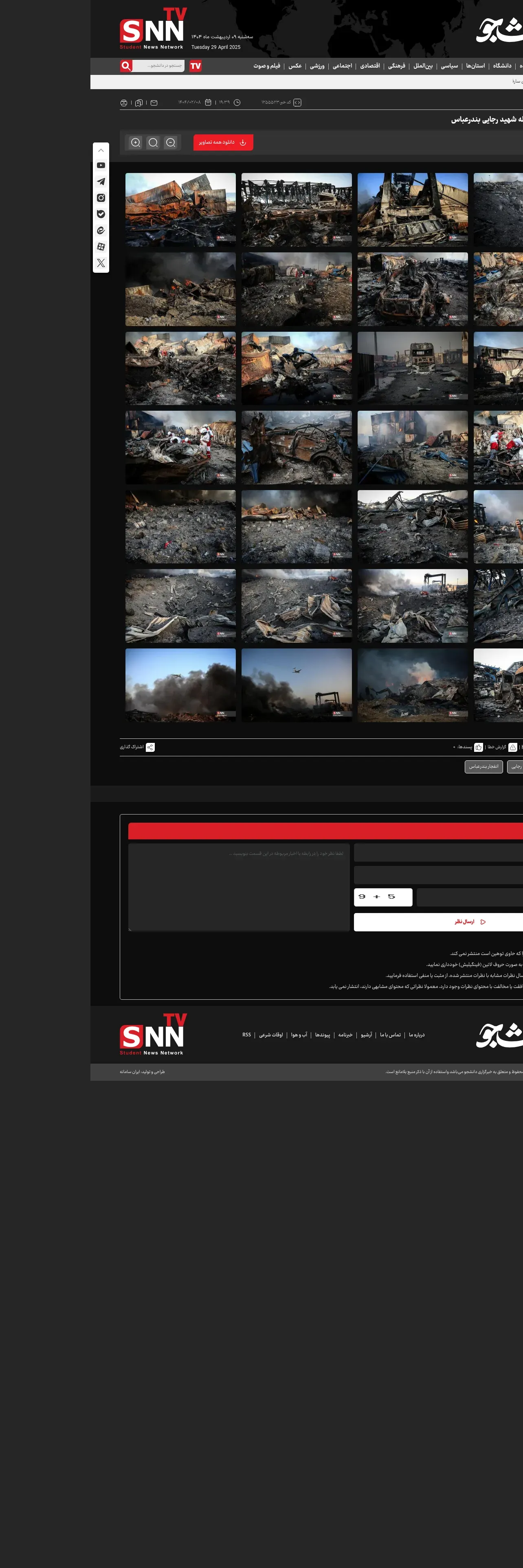Open the red TV icon in navbar
523x1568 pixels.
click(x=196, y=66)
